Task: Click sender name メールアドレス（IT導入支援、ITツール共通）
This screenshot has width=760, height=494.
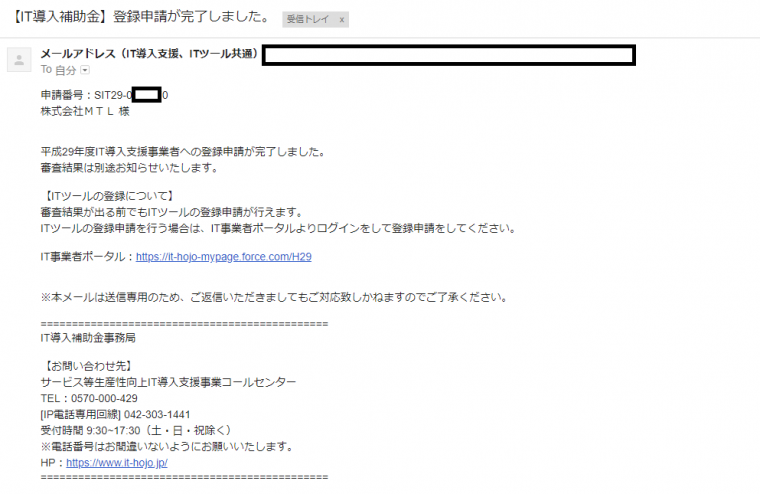Action: pyautogui.click(x=150, y=54)
